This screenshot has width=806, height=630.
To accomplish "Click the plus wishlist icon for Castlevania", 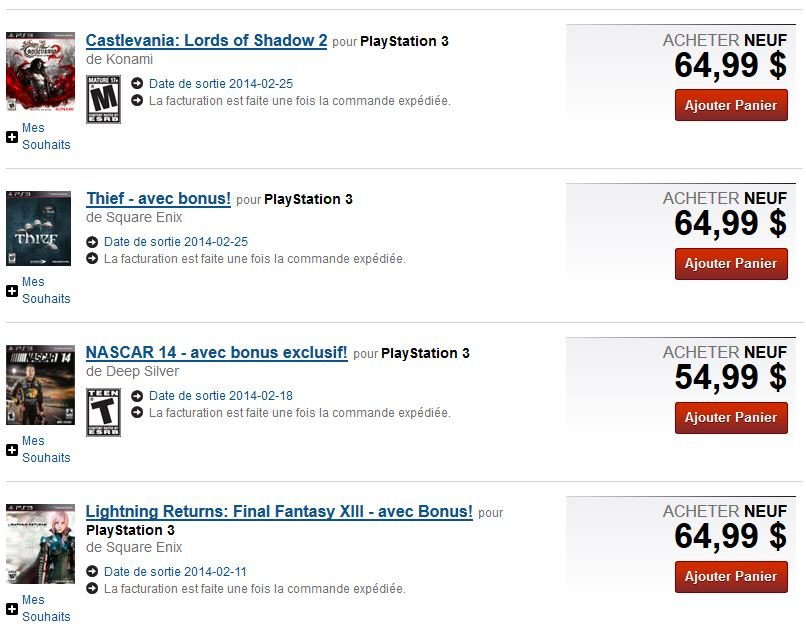I will (x=12, y=137).
